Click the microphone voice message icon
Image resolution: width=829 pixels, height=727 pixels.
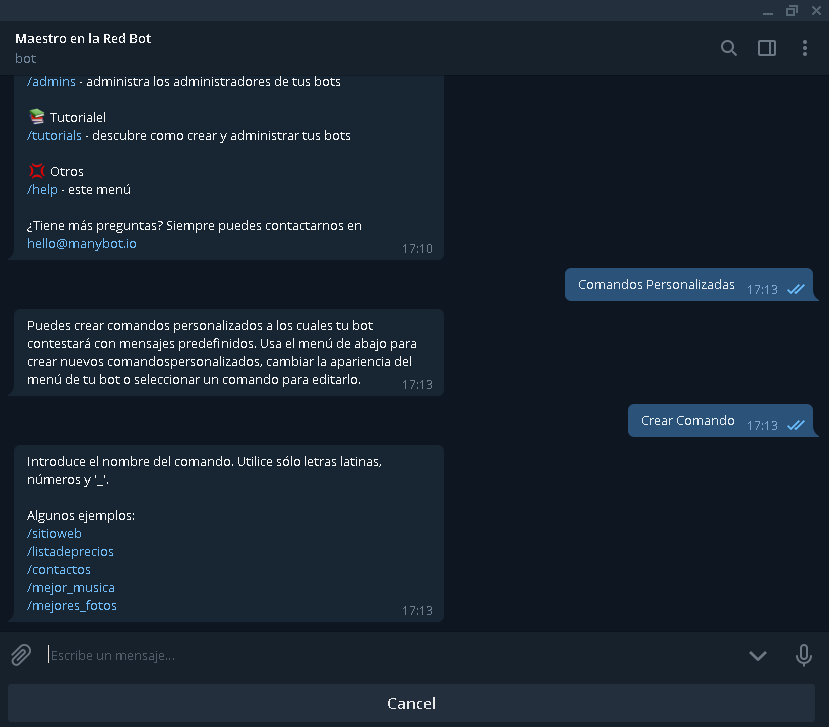point(804,655)
